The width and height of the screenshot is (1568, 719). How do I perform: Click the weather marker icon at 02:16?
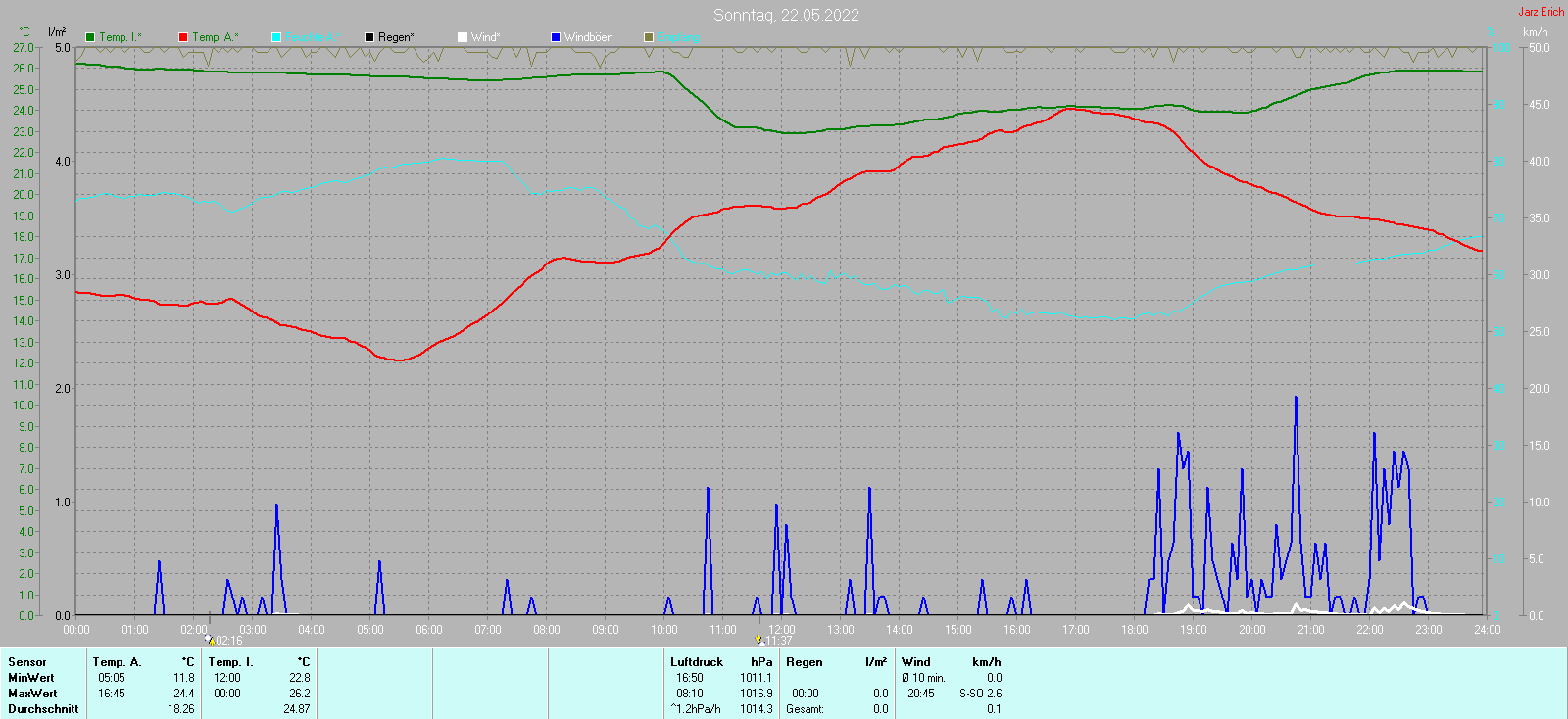pos(210,641)
